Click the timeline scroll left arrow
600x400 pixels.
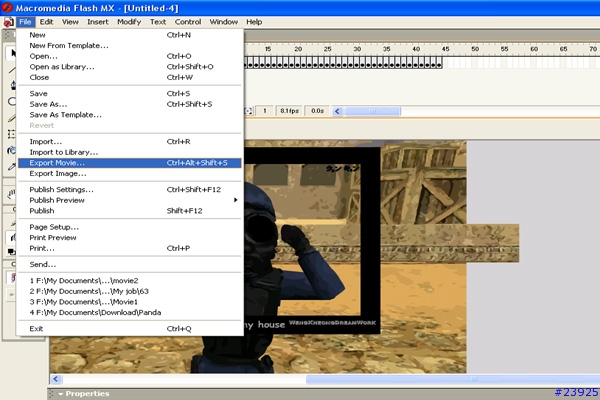[337, 111]
